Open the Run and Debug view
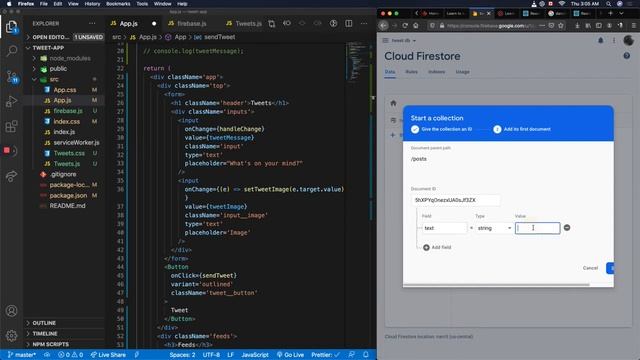This screenshot has height=360, width=640. point(11,101)
